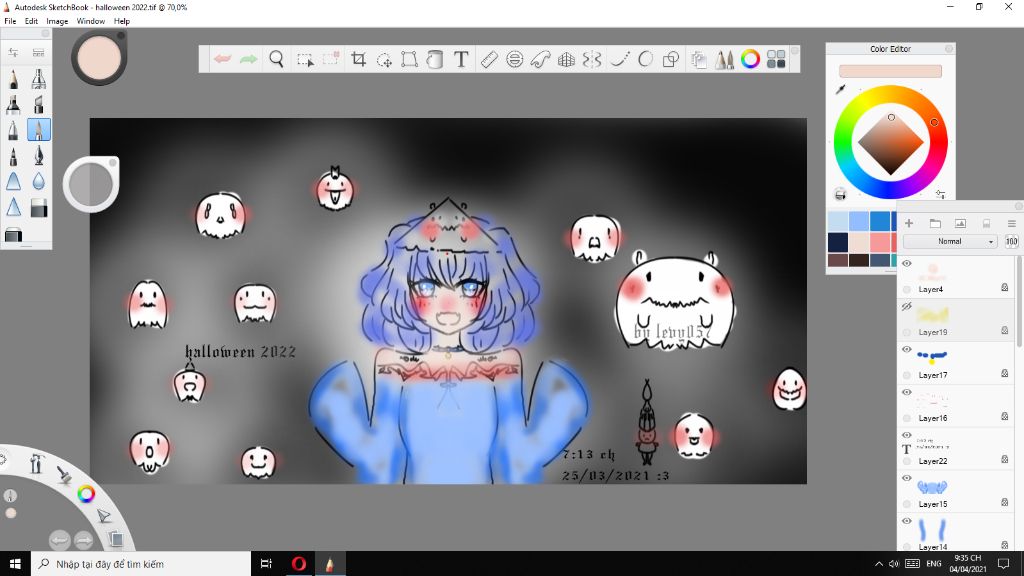The width and height of the screenshot is (1024, 576).
Task: Click the taskbar search box
Action: [x=140, y=564]
